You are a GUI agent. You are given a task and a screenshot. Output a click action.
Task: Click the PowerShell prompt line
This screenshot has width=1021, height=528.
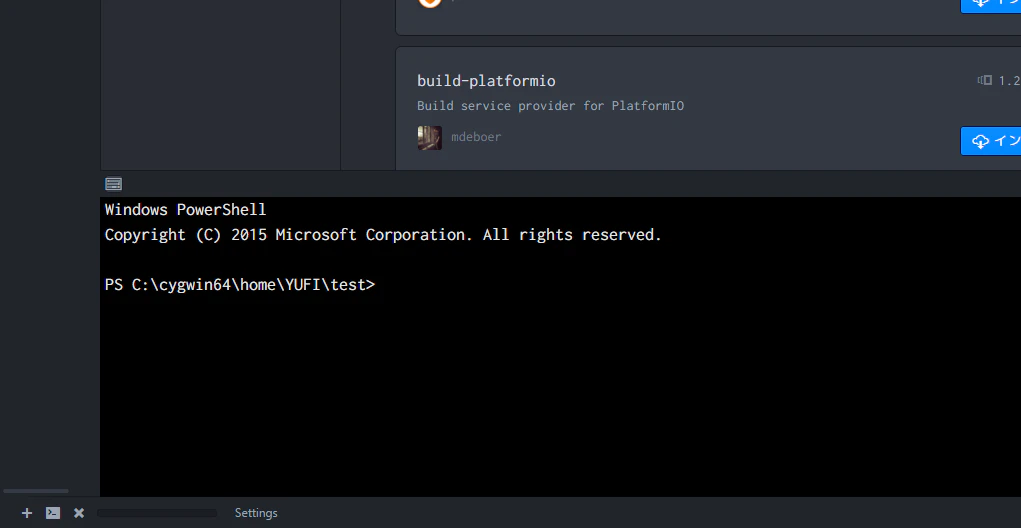point(240,285)
